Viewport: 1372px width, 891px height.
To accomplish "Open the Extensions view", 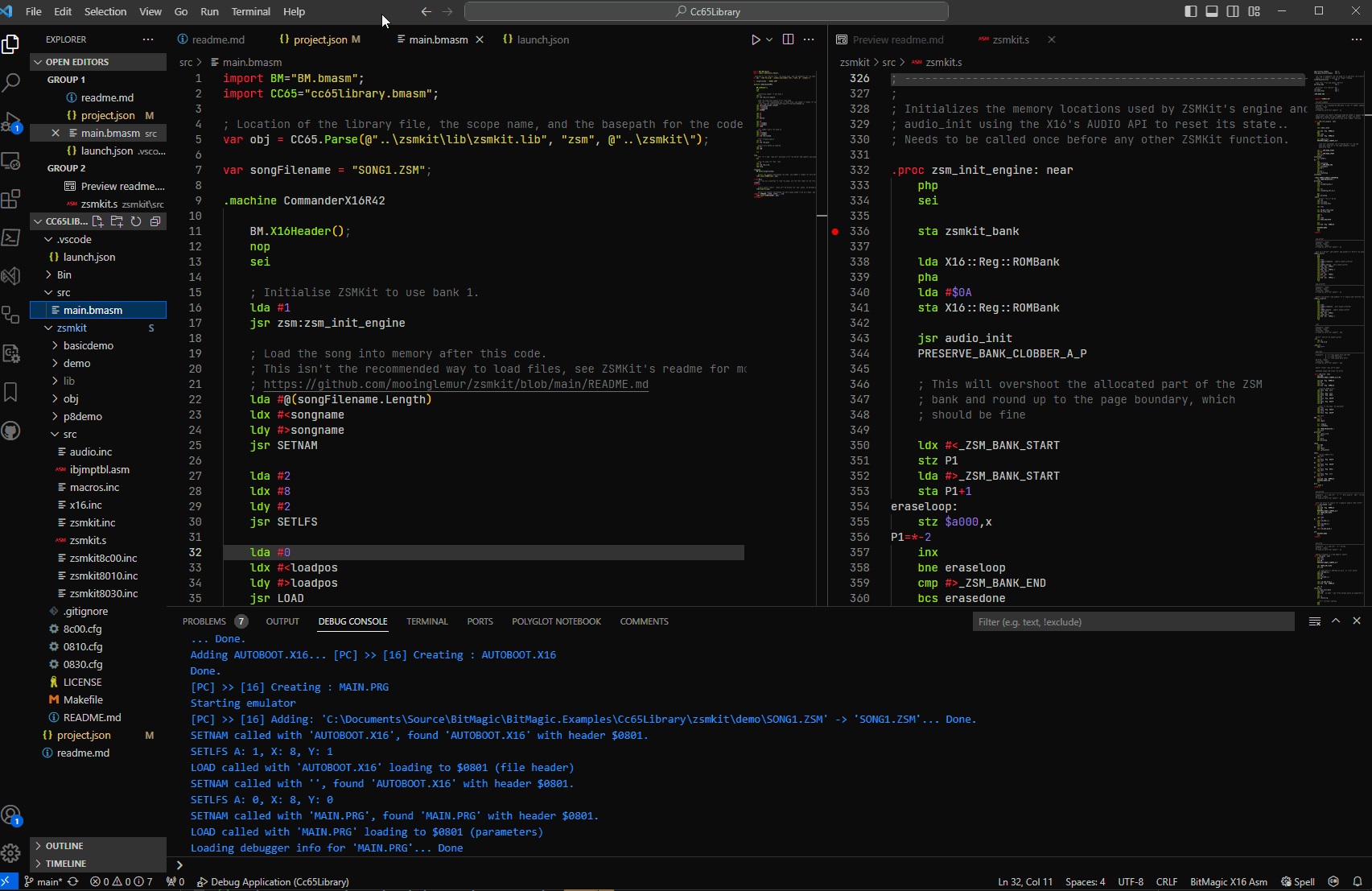I will 11,199.
